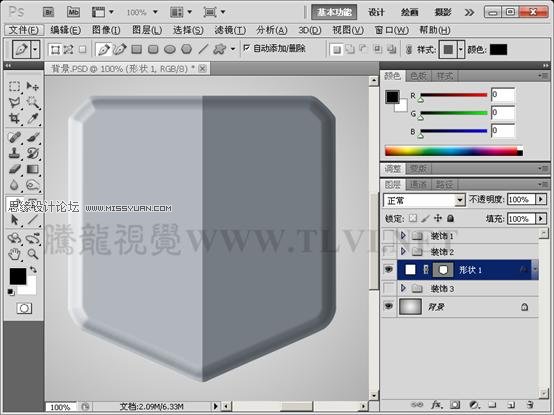Viewport: 554px width, 415px height.
Task: Expand the 装饰 3 group
Action: tap(403, 288)
